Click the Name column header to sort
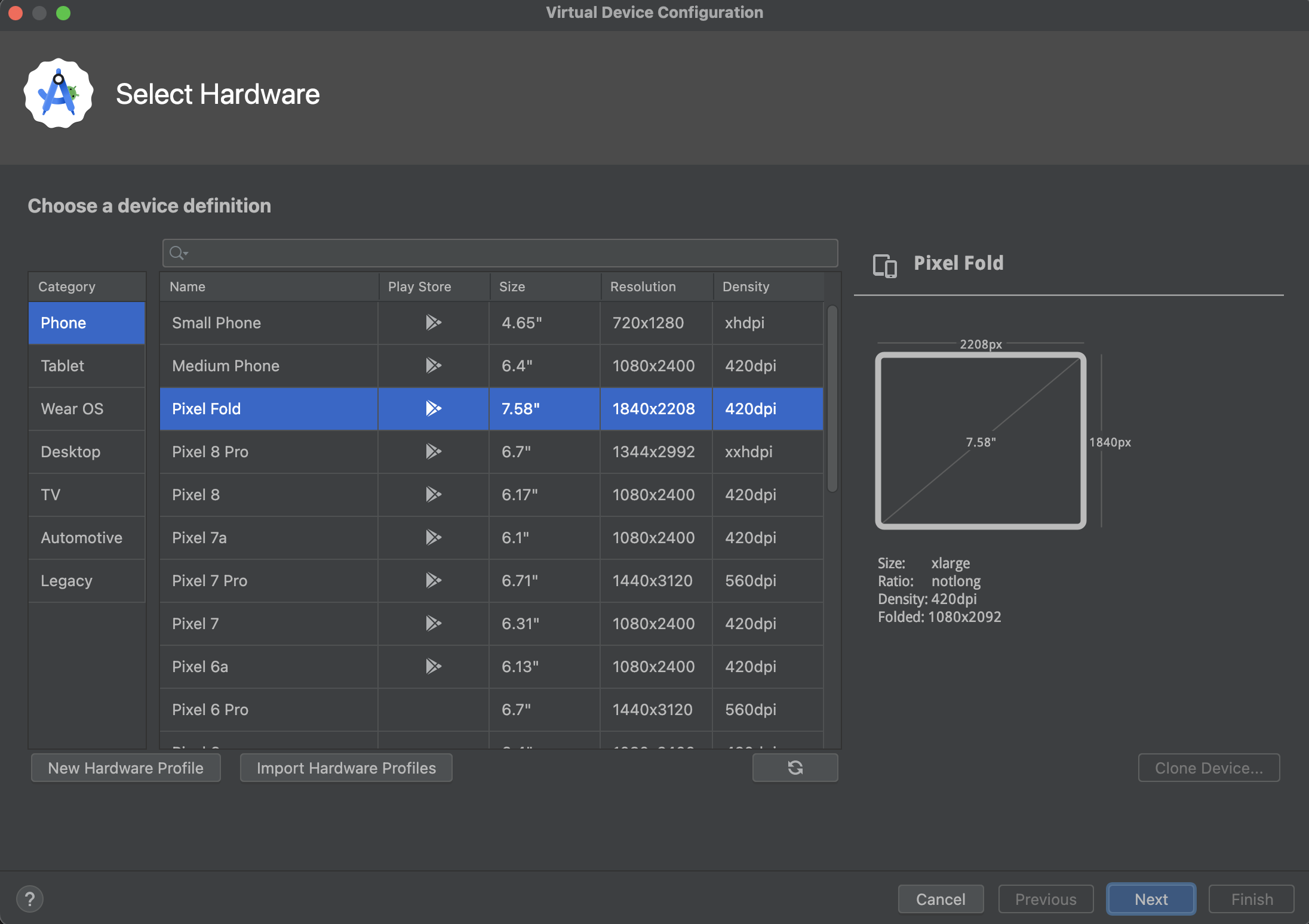1309x924 pixels. click(188, 286)
